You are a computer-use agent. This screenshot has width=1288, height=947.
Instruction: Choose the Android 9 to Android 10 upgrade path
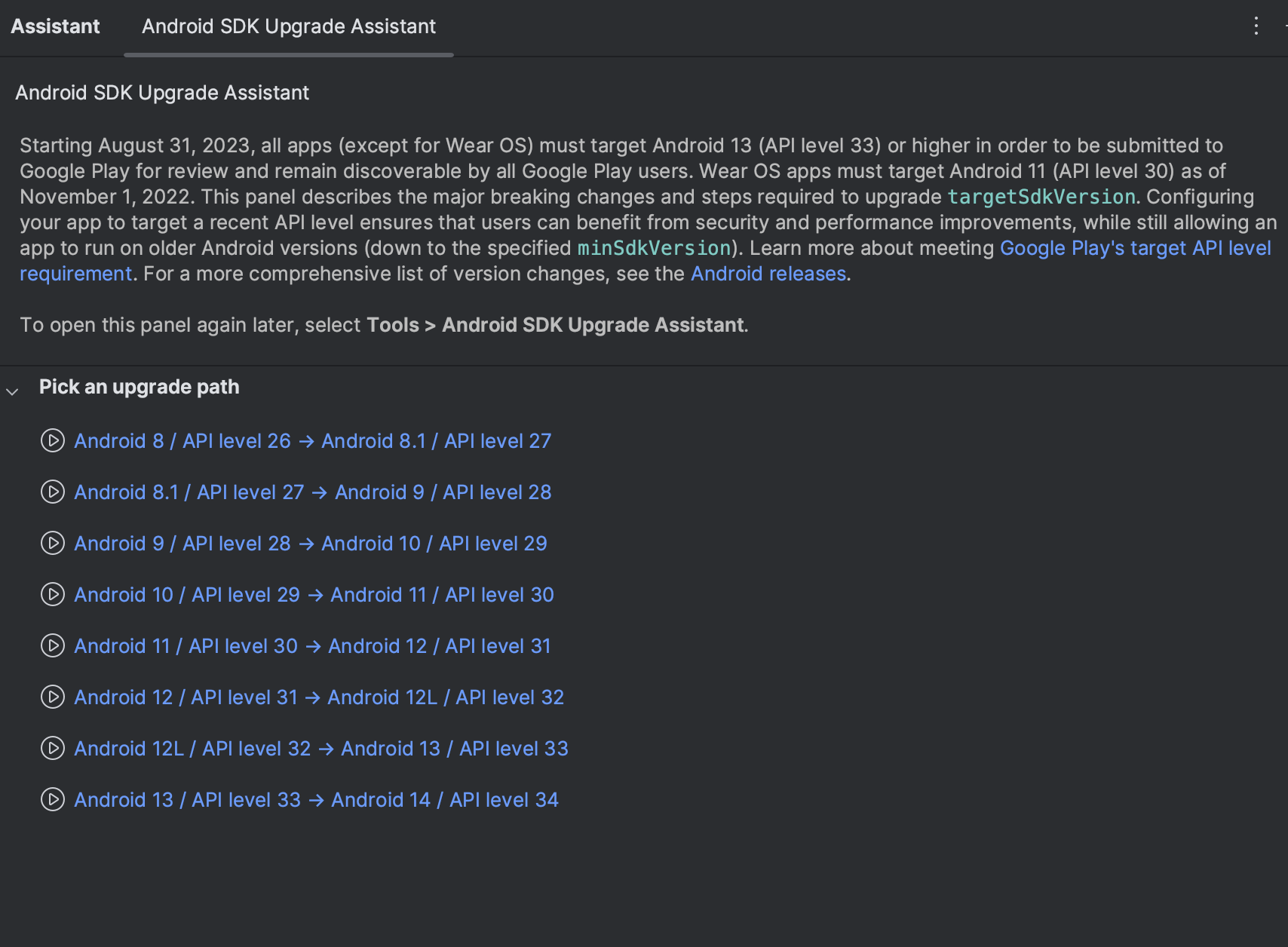[310, 544]
